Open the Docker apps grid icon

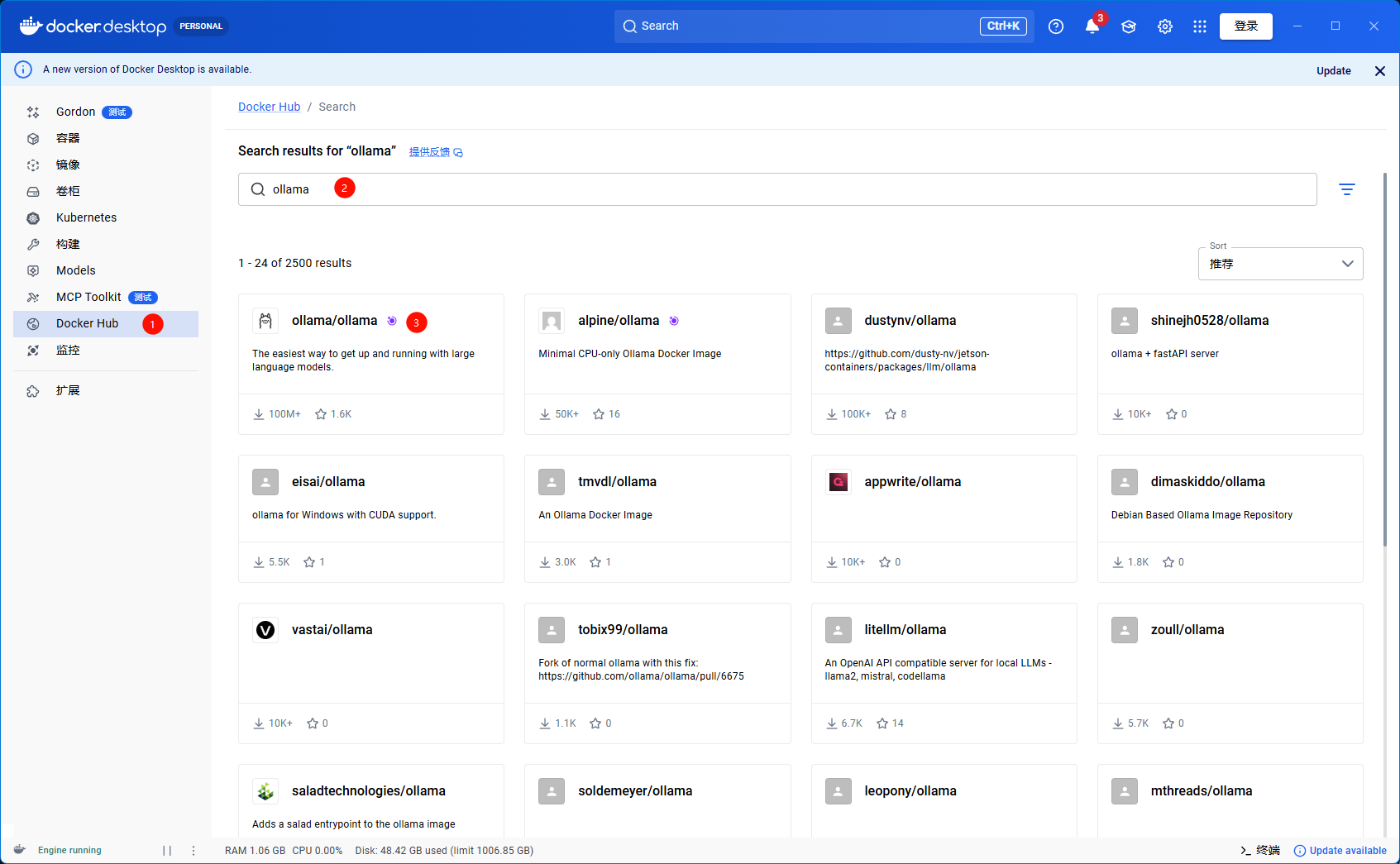[1200, 26]
